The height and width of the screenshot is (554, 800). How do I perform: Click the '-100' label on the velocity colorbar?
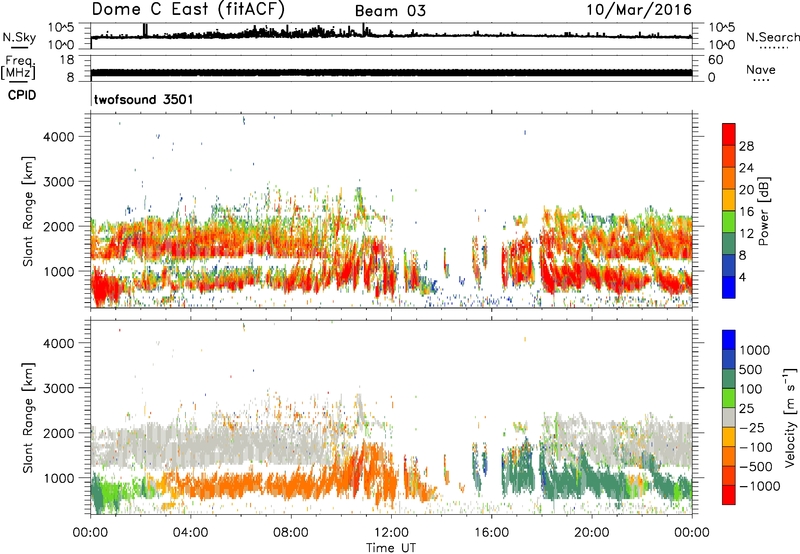pyautogui.click(x=756, y=447)
